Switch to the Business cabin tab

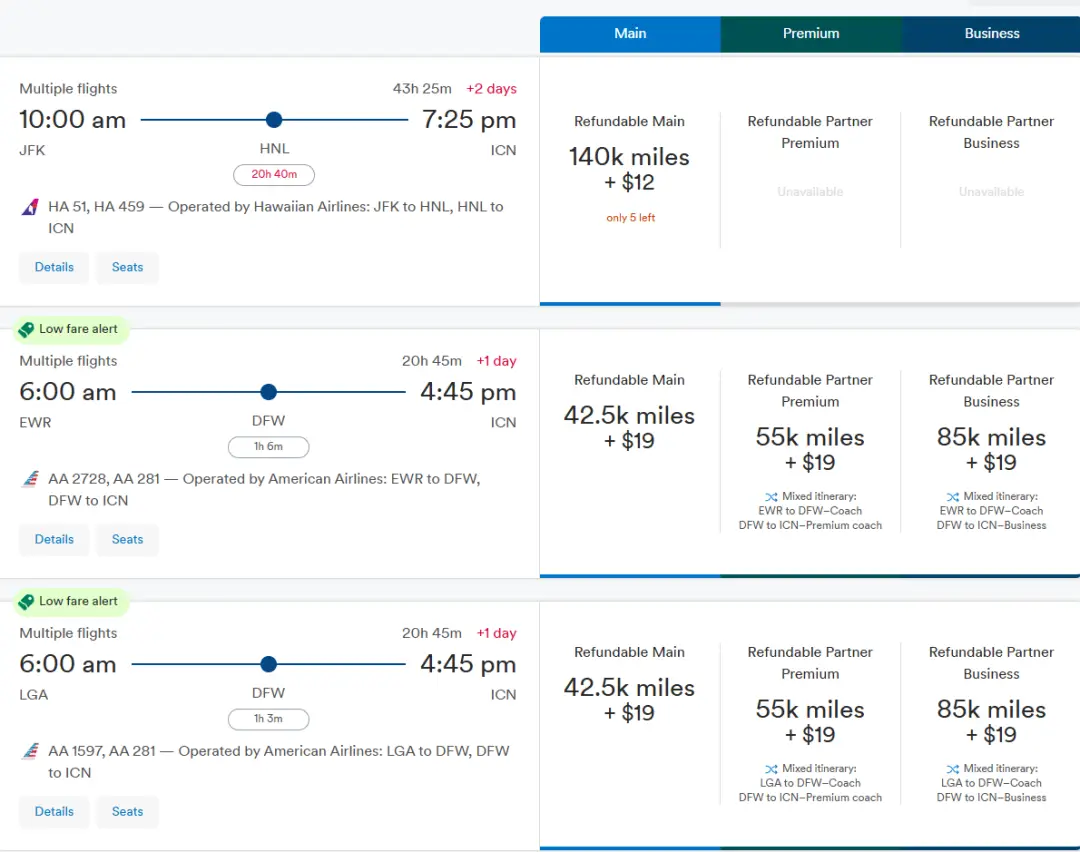click(x=991, y=33)
